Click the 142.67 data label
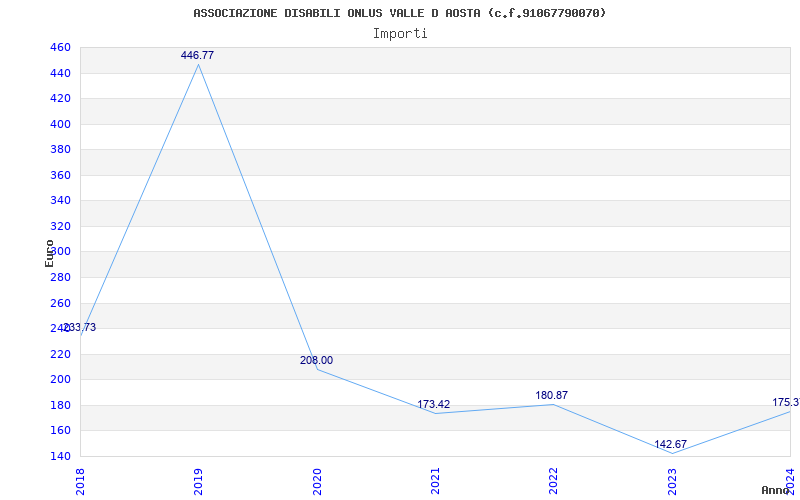Viewport: 800px width, 500px height. point(670,444)
